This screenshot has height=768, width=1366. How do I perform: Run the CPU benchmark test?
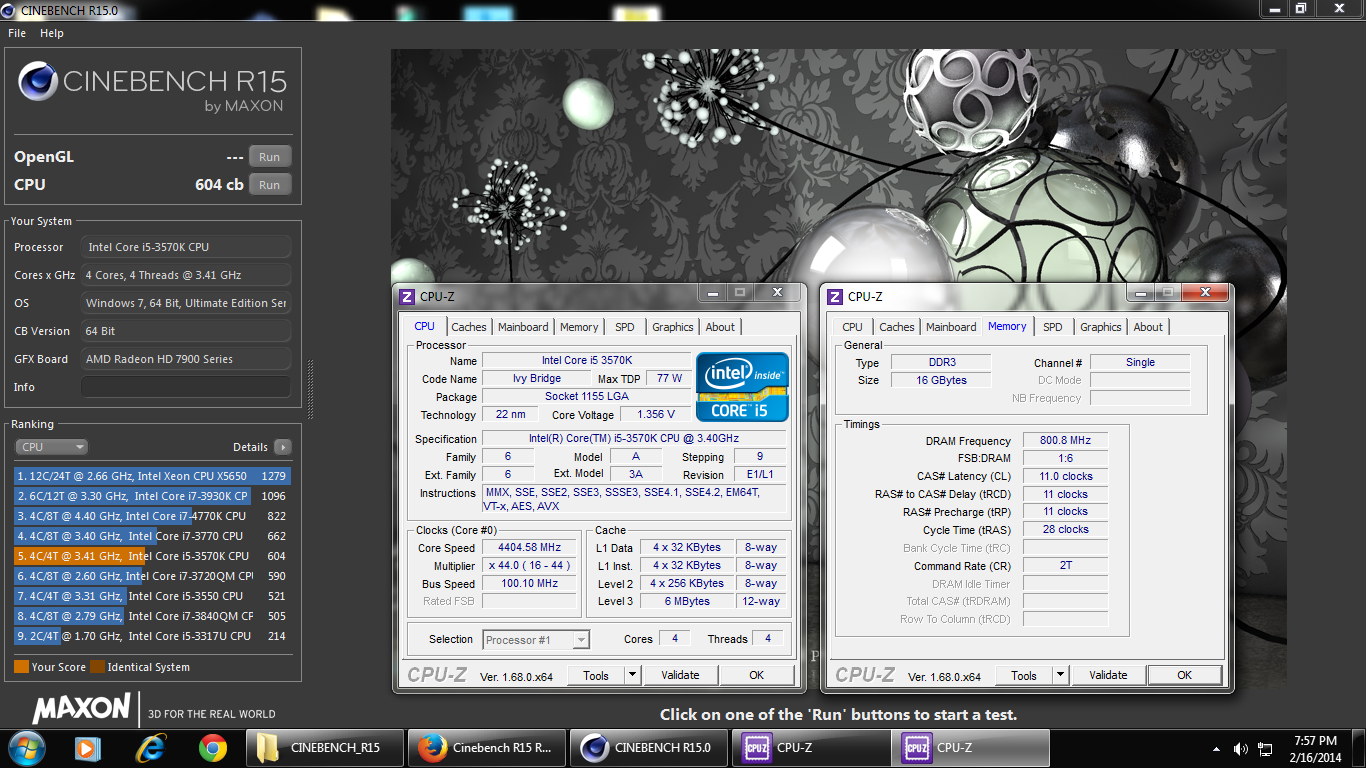coord(270,185)
